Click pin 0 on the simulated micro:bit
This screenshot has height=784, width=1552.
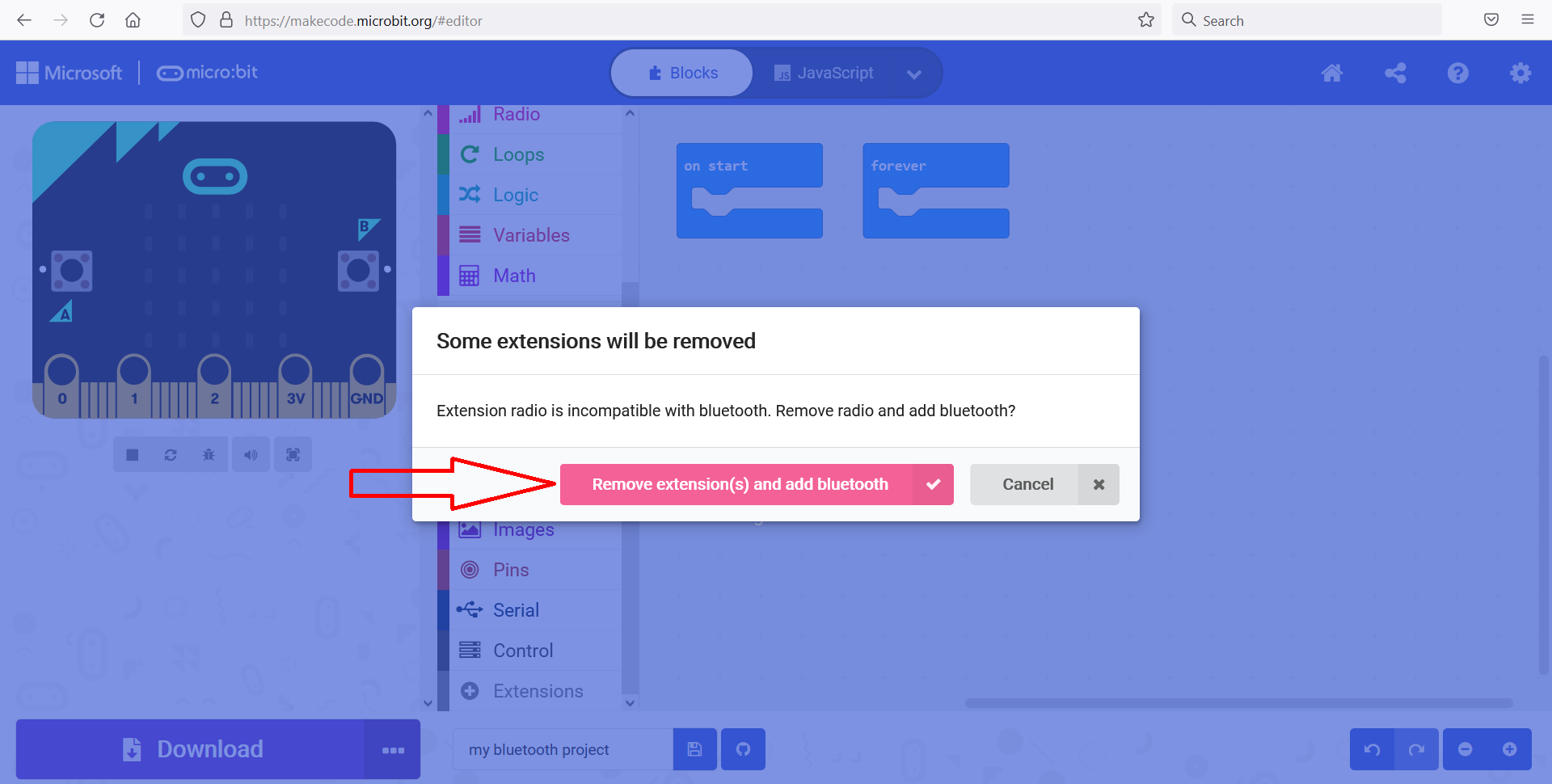62,386
